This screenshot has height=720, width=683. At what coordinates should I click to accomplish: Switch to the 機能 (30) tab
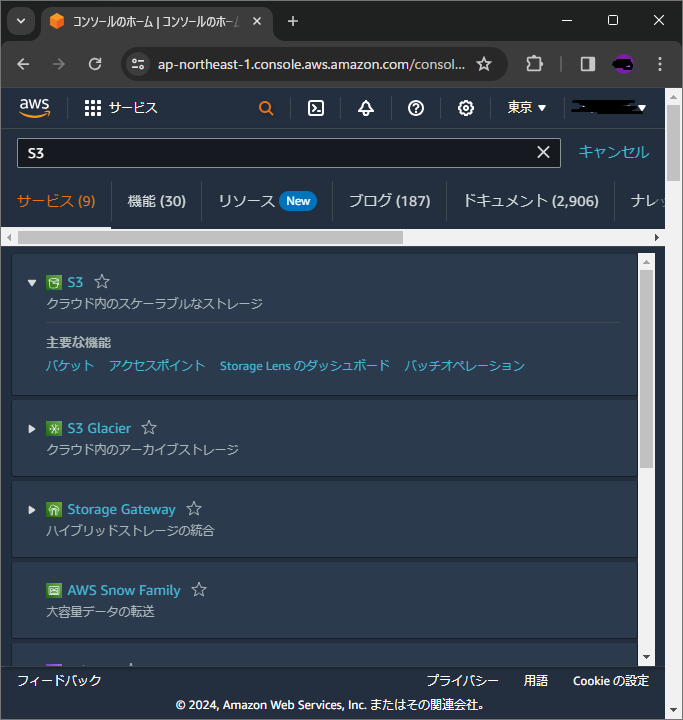tap(157, 201)
